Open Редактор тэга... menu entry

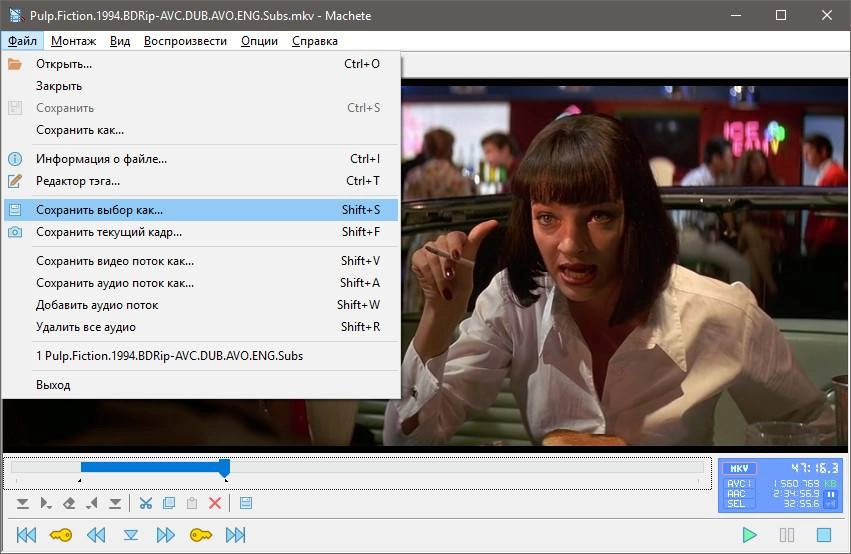pyautogui.click(x=201, y=181)
